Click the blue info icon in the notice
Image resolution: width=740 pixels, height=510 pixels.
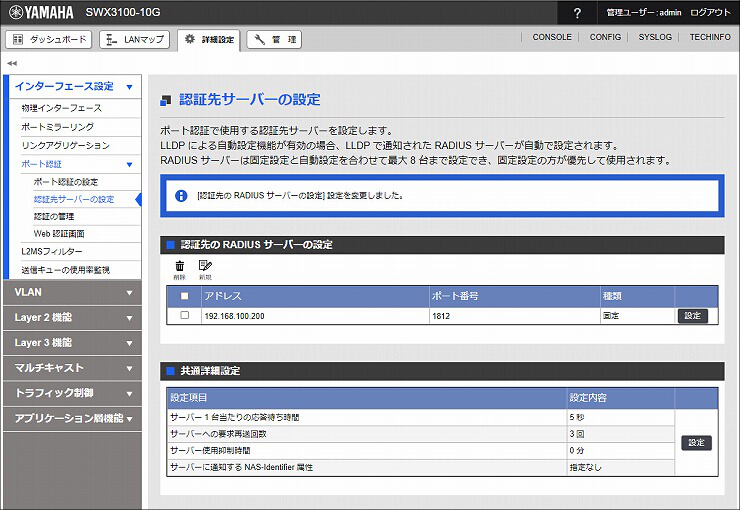point(181,195)
